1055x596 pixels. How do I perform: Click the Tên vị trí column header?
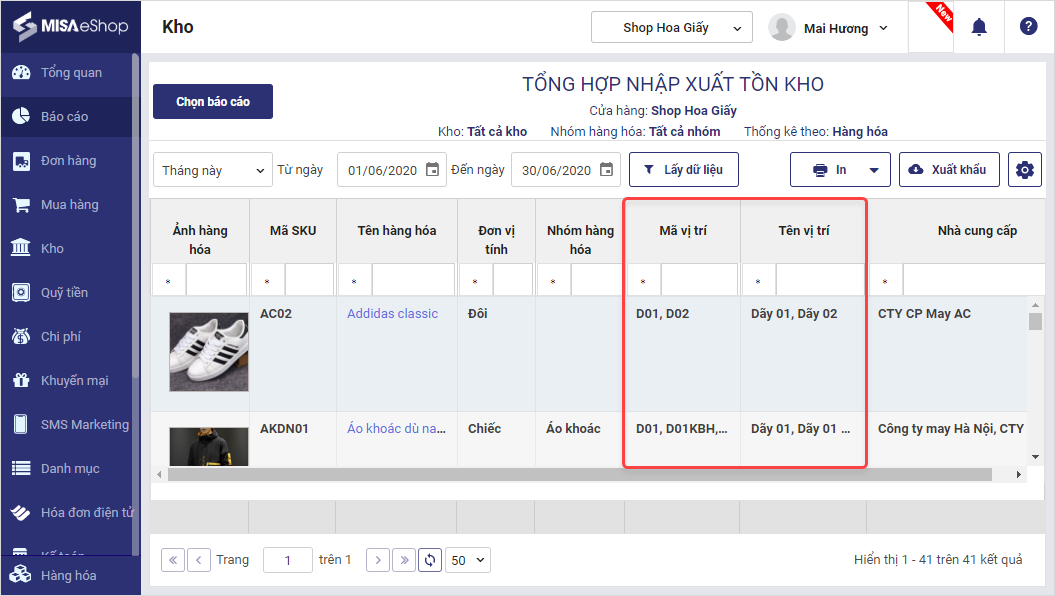click(803, 231)
